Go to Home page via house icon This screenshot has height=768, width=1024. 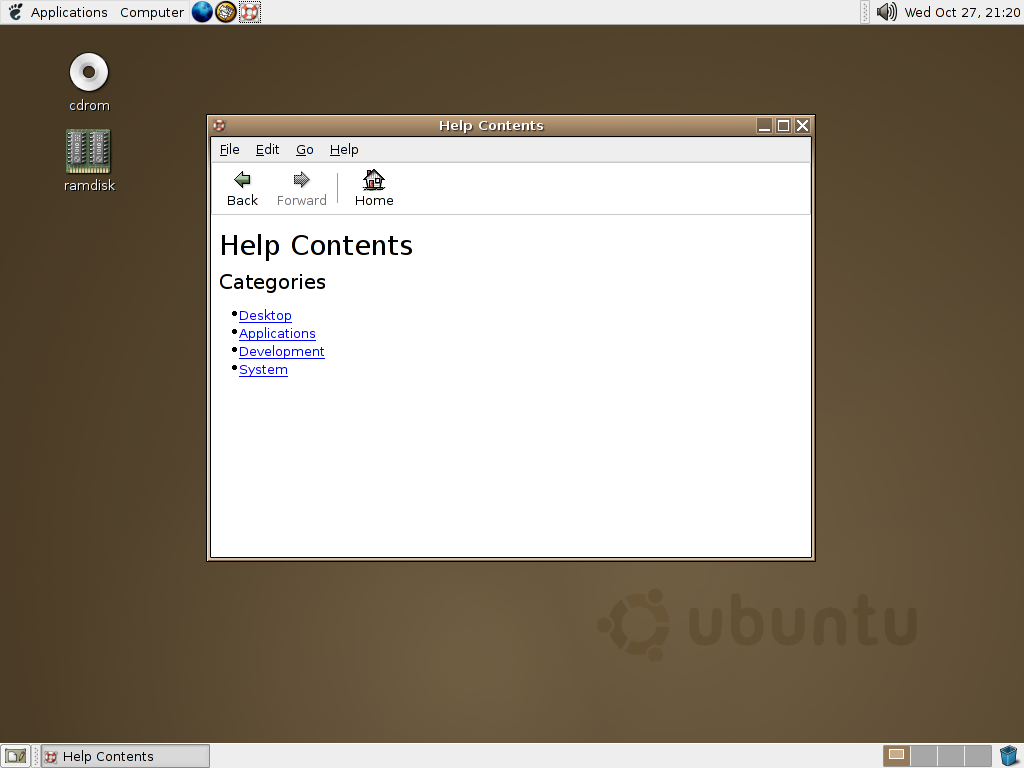point(374,188)
